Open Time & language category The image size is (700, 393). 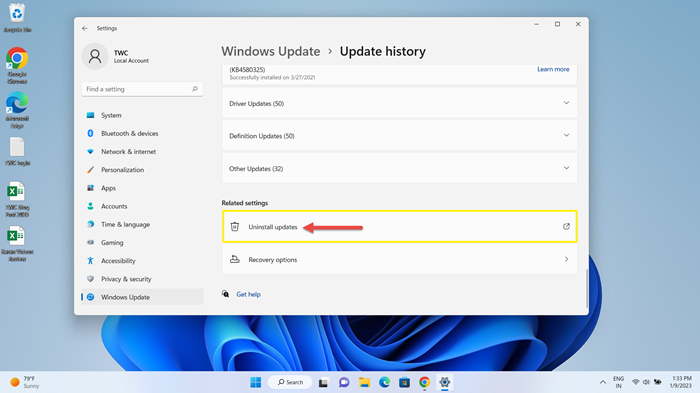pyautogui.click(x=142, y=224)
